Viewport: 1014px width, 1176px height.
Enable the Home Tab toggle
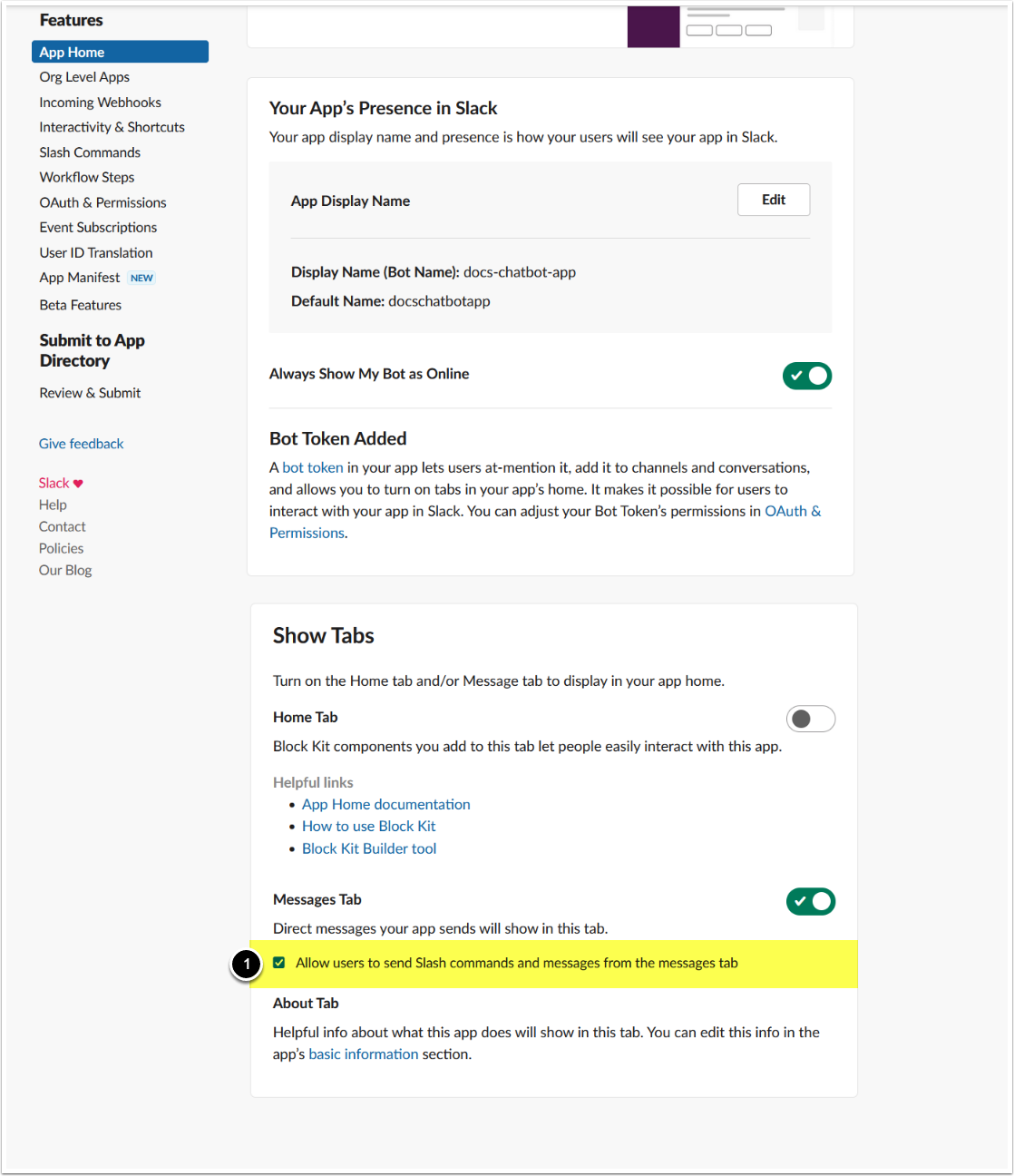coord(811,719)
